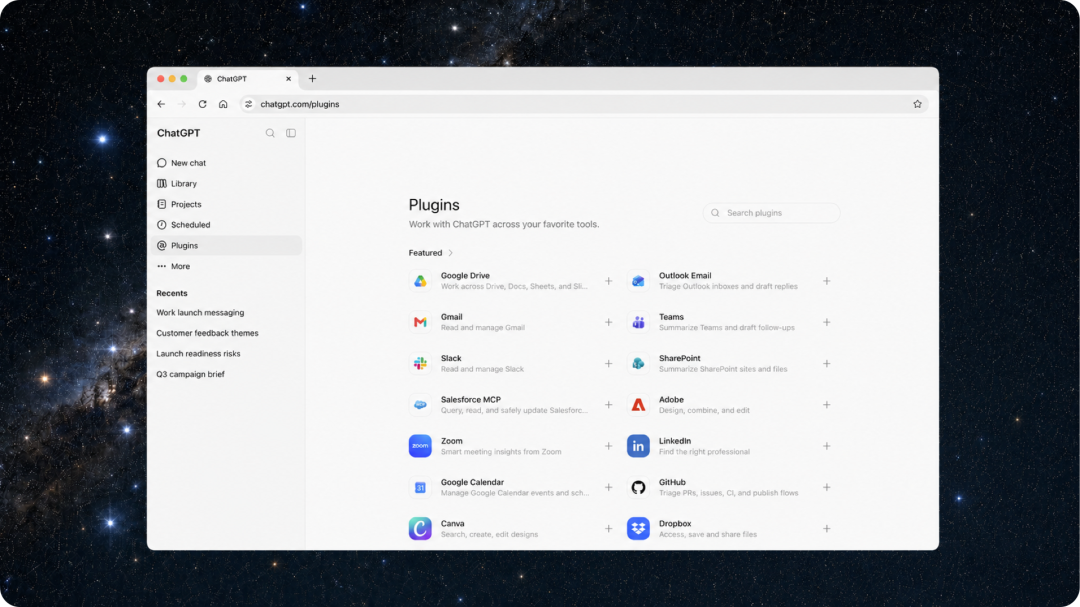Reload the page with refresh icon

202,104
